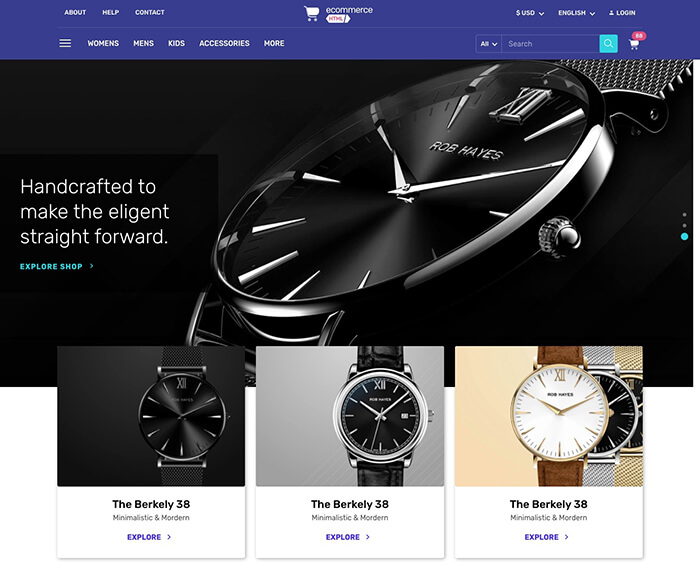The width and height of the screenshot is (700, 588).
Task: Select the active teal slider dot
Action: pos(684,237)
